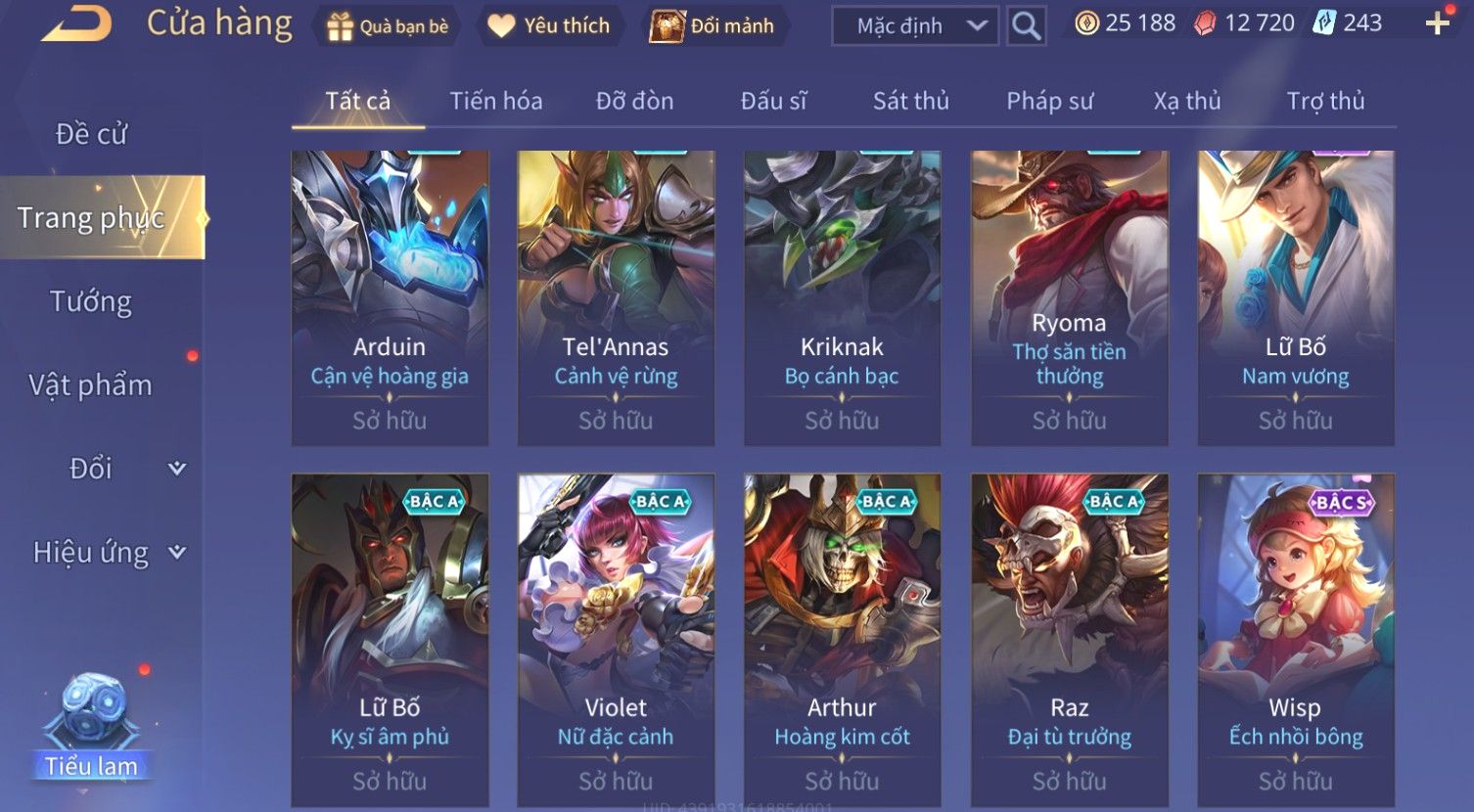Open Yêu thích heart favorites
Screen dimensions: 1474x812
click(549, 26)
